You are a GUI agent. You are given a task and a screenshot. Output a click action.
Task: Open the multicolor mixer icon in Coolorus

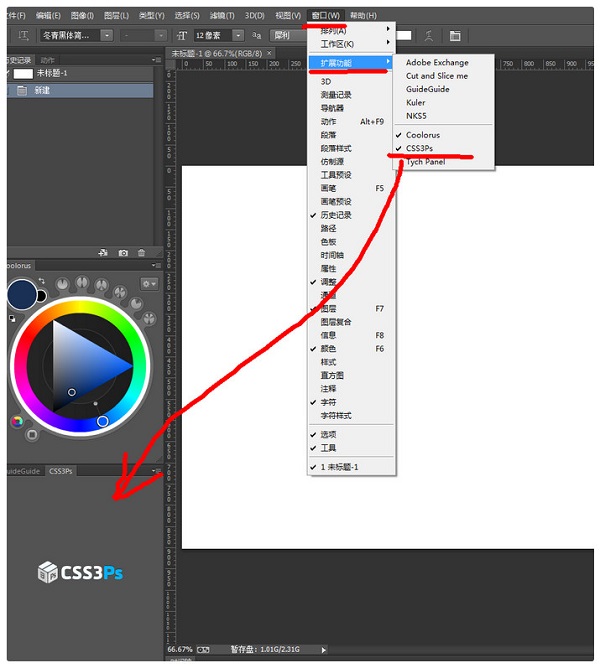pos(17,421)
